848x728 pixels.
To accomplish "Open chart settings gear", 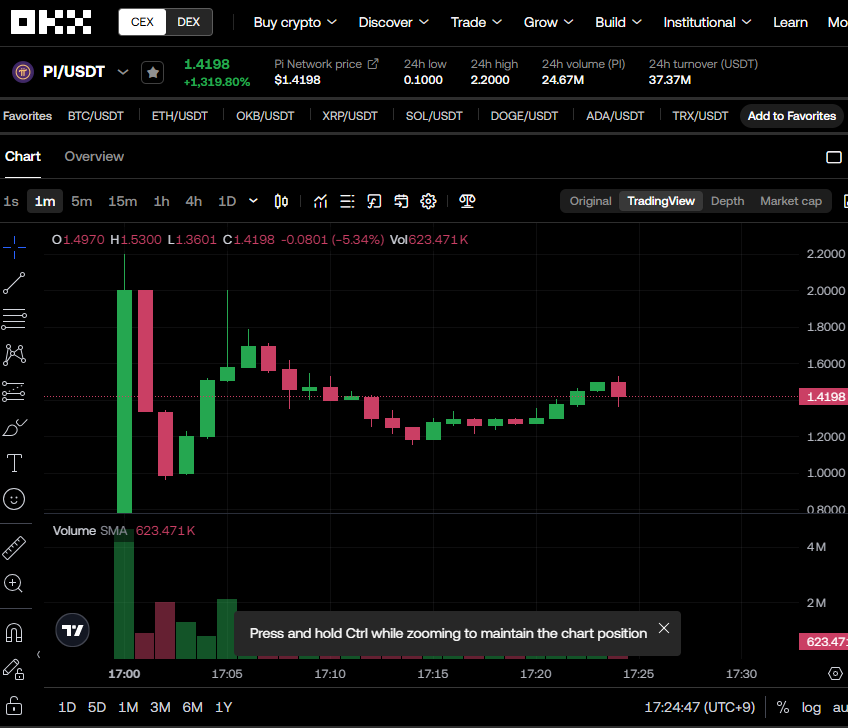I will tap(428, 201).
